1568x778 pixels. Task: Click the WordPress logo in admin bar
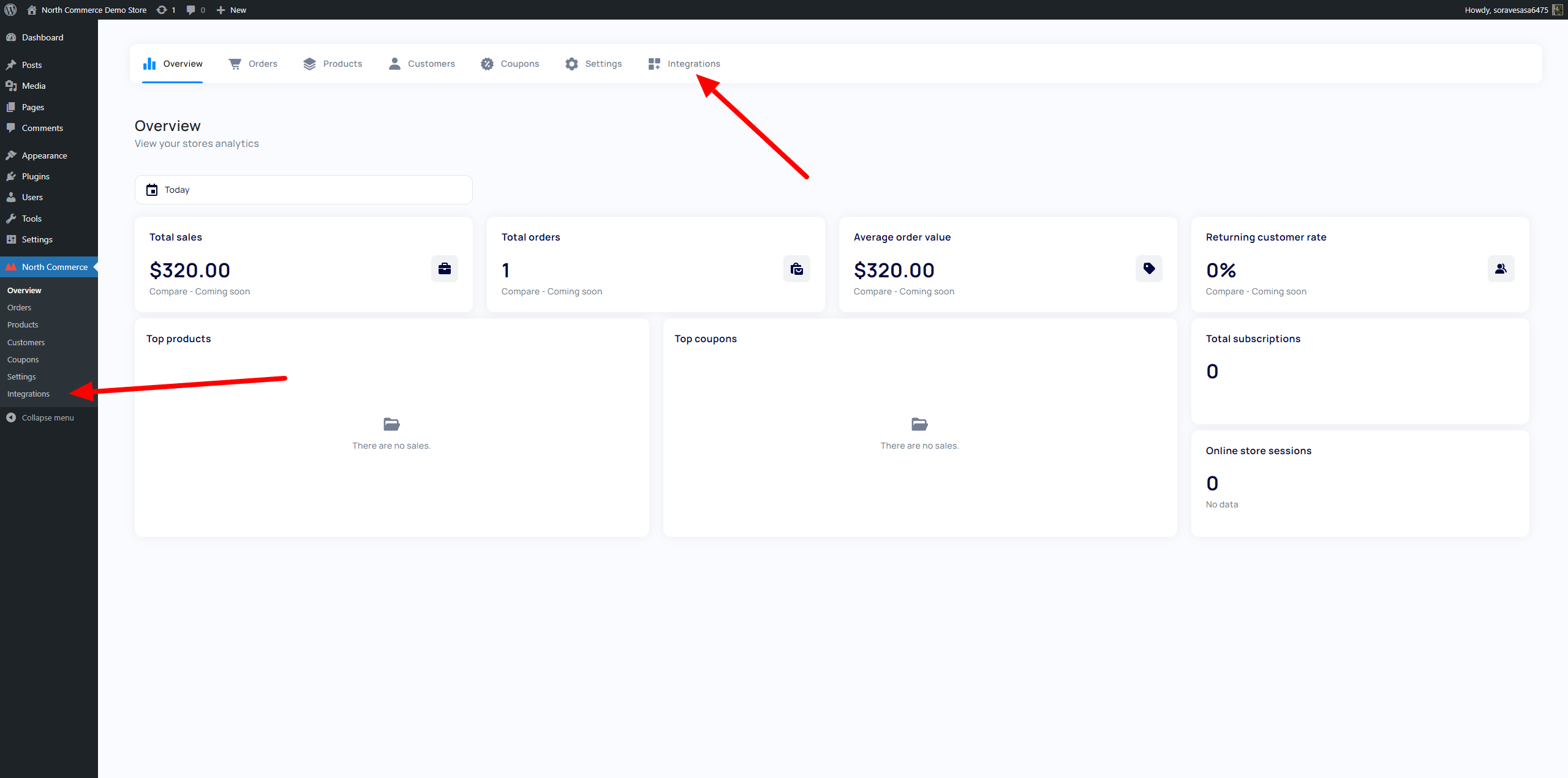[10, 10]
